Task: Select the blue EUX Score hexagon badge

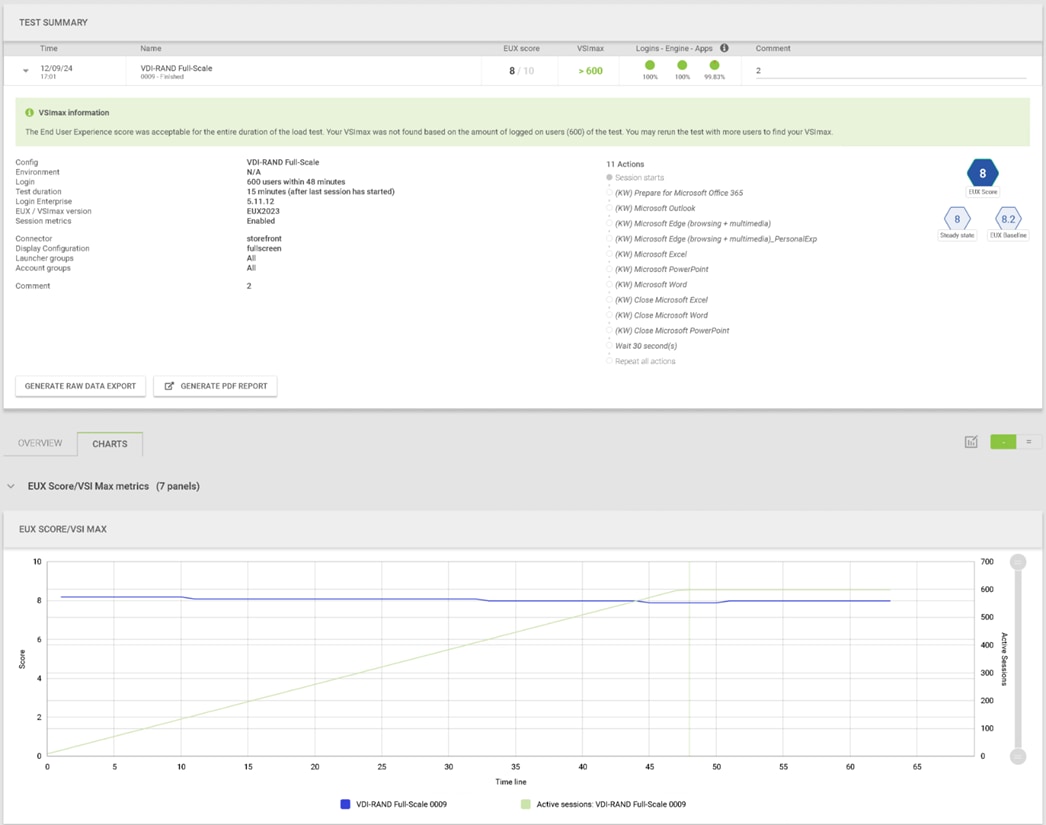Action: (x=983, y=172)
